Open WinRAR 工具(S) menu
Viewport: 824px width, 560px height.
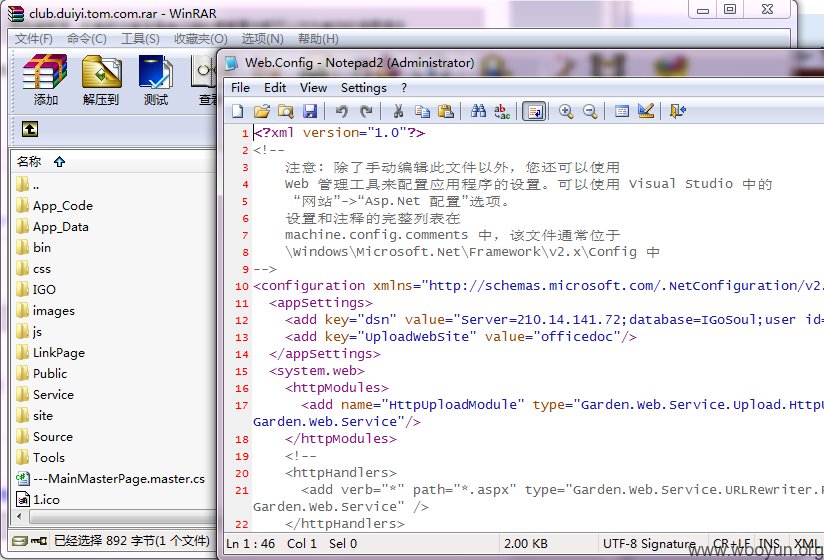tap(140, 39)
